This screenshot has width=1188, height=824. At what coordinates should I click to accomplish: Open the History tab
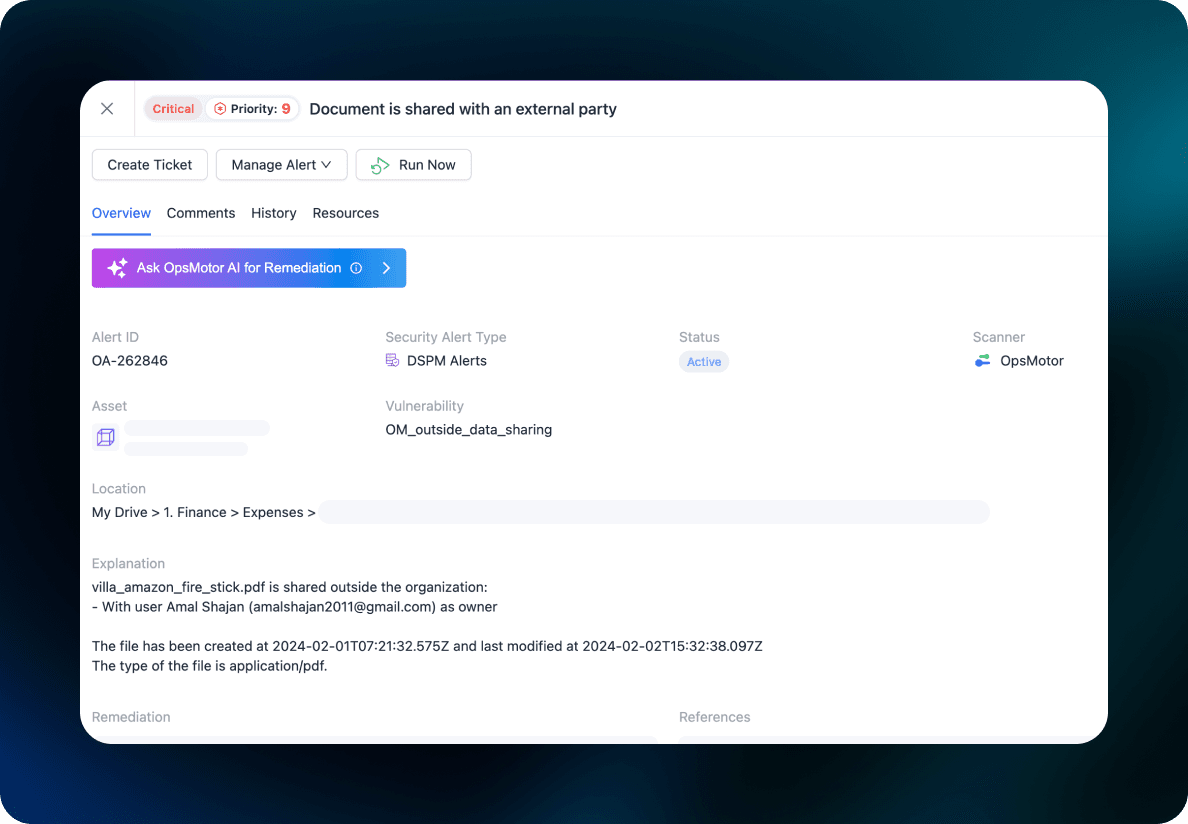(x=274, y=214)
